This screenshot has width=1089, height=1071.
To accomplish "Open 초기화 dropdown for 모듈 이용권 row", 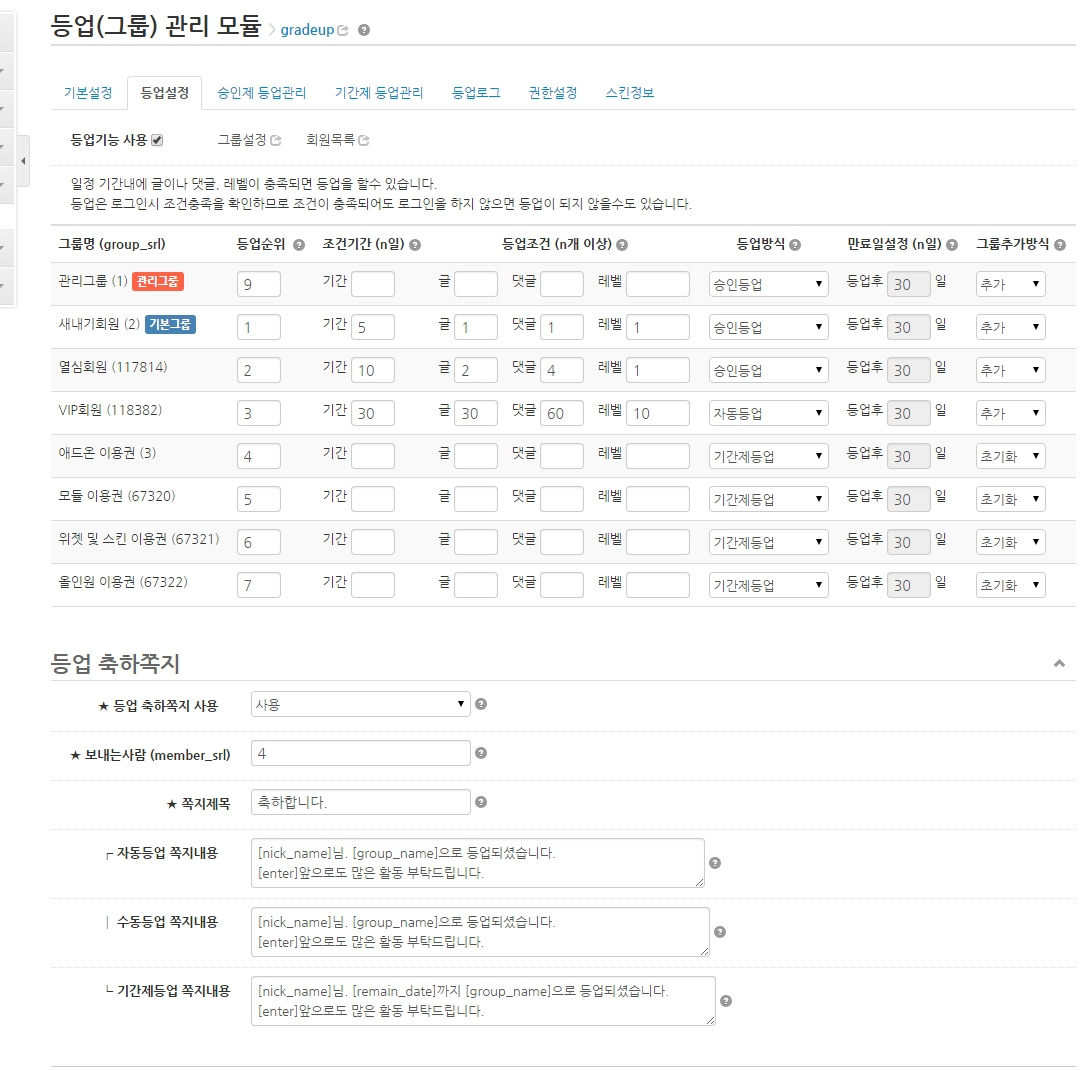I will click(1011, 499).
